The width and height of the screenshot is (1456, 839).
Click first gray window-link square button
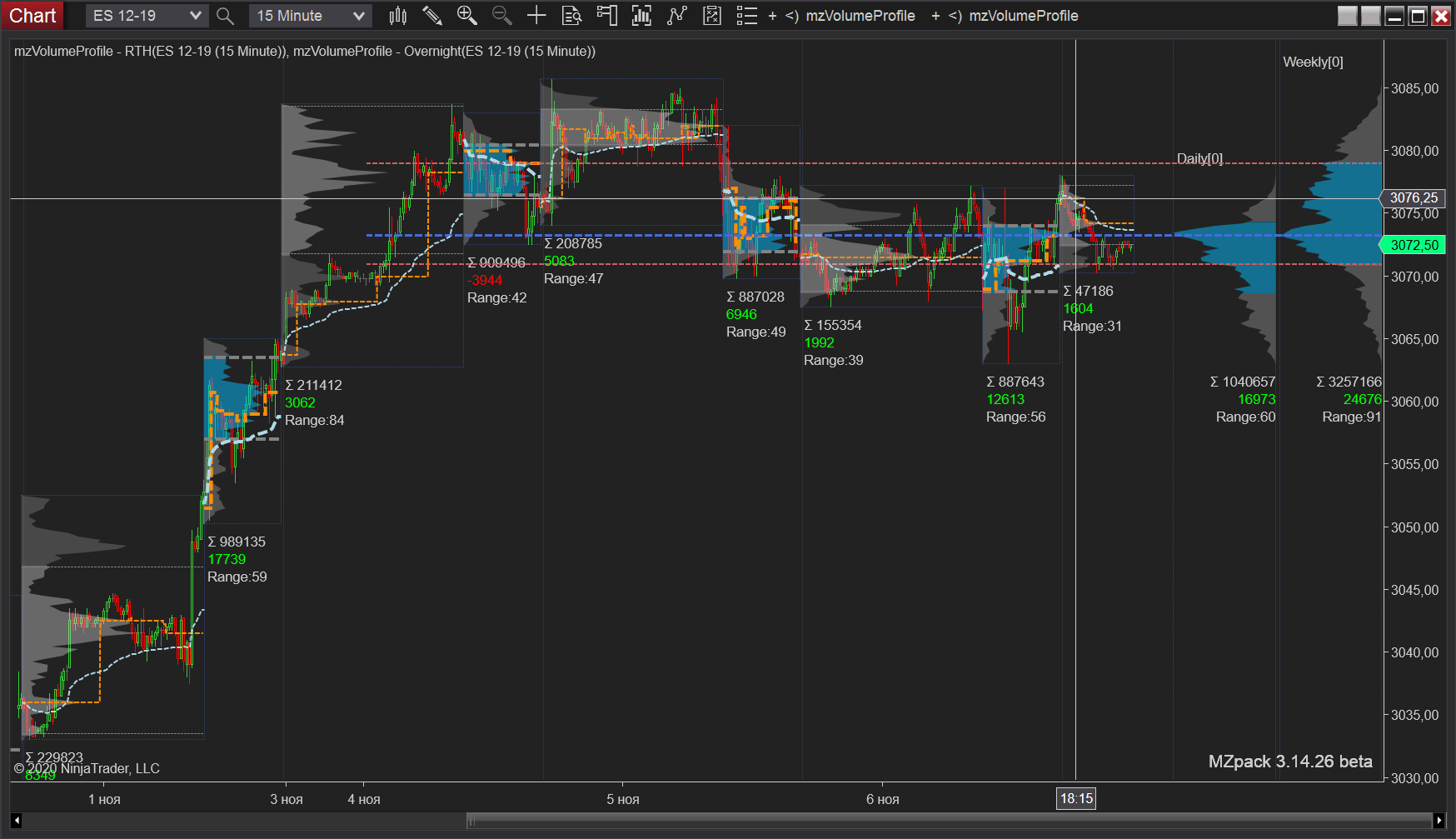click(1348, 16)
